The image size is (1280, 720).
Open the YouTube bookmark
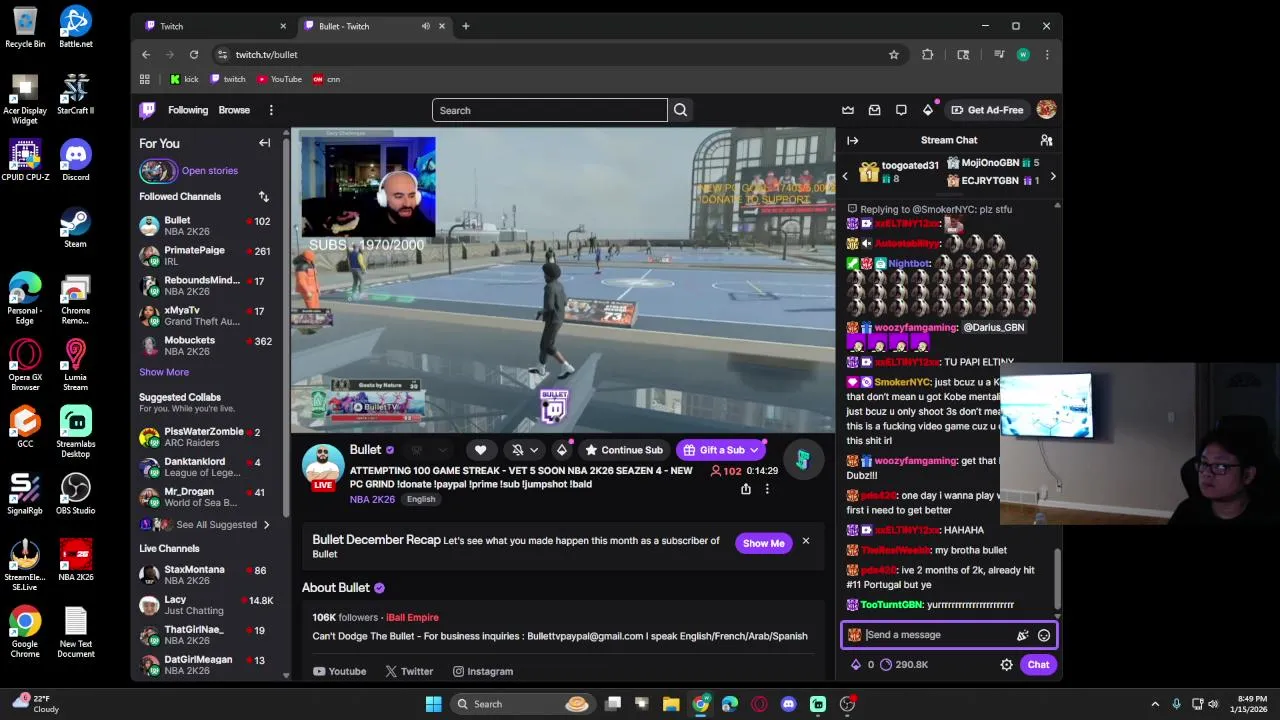click(279, 79)
